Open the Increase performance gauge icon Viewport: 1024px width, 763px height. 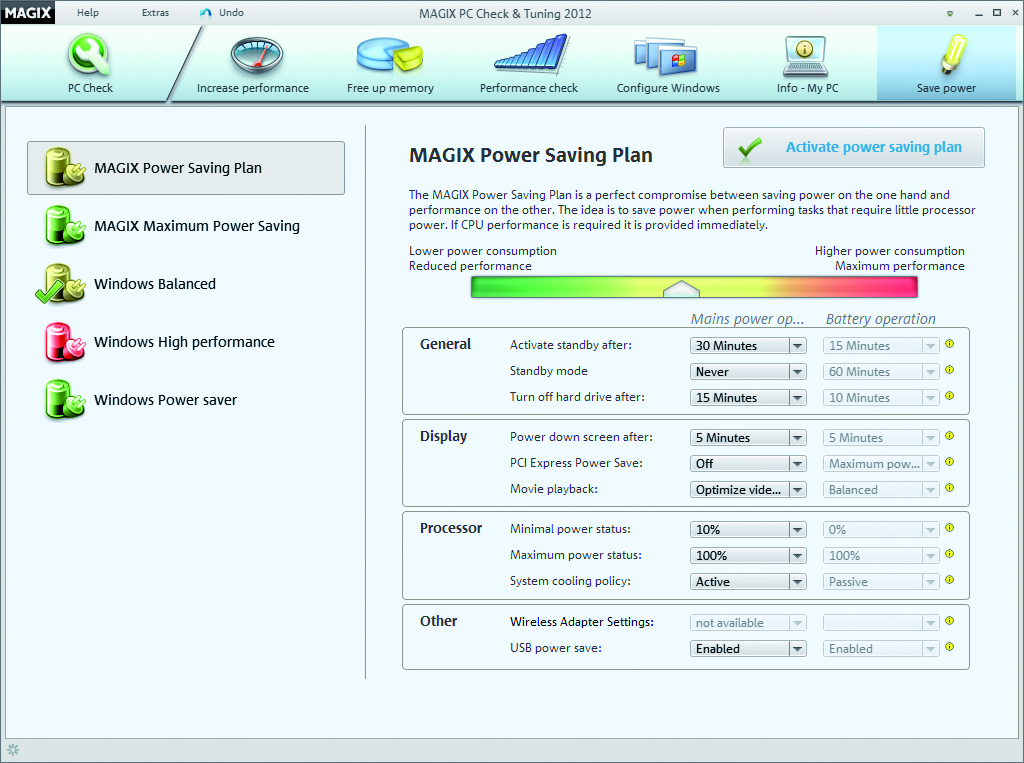point(257,55)
